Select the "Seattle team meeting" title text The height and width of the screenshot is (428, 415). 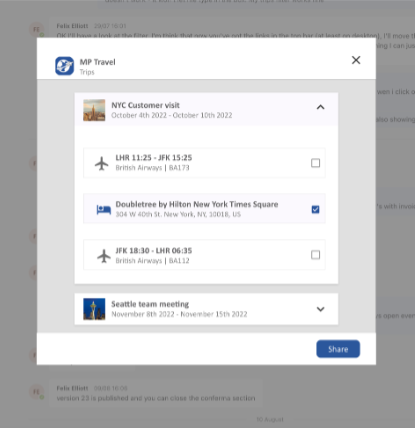(x=150, y=304)
